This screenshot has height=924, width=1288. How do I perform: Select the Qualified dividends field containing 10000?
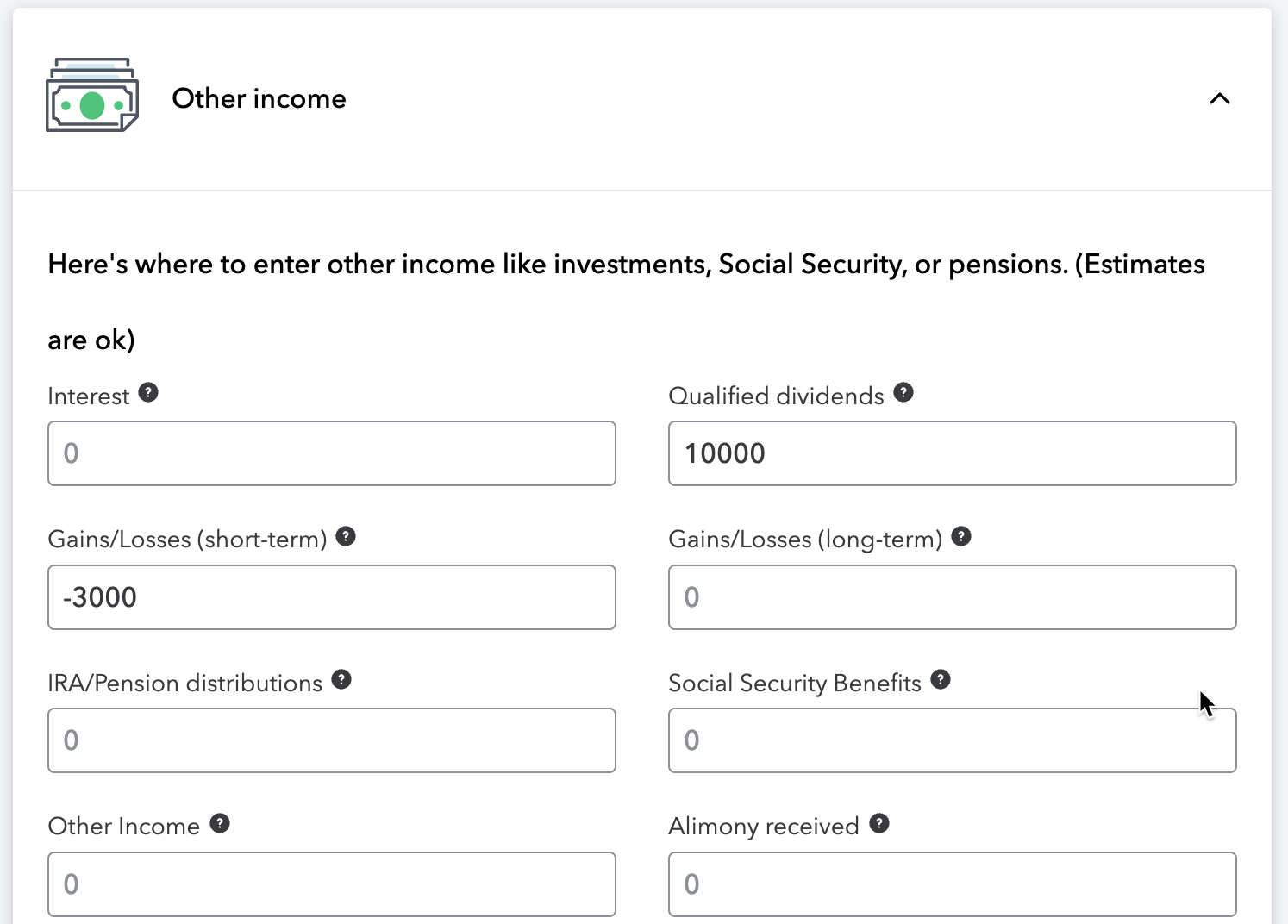pos(953,453)
